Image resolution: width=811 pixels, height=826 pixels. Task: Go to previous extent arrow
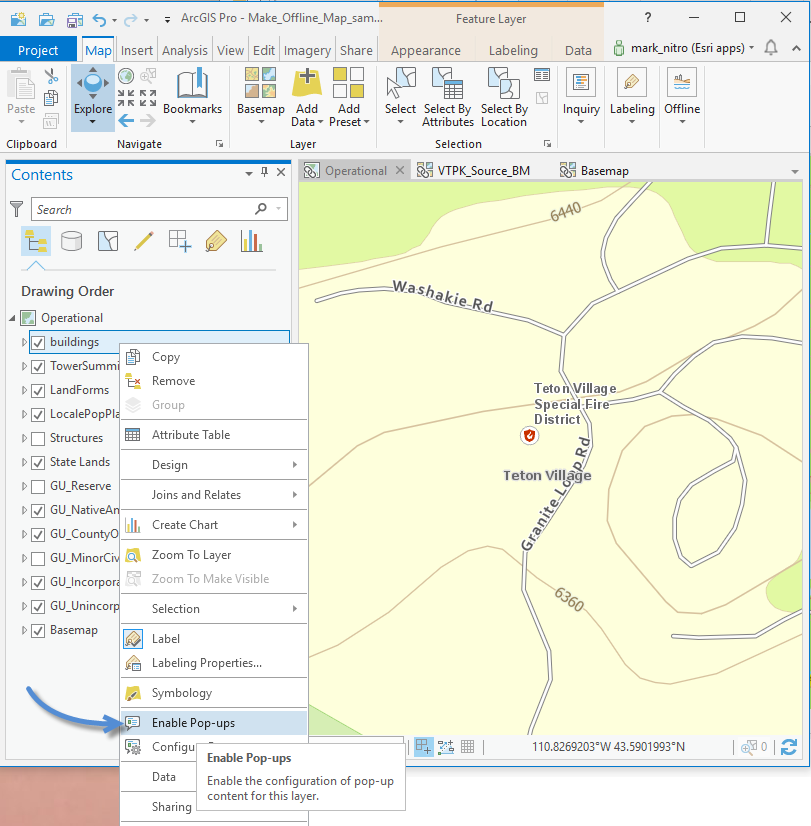126,121
